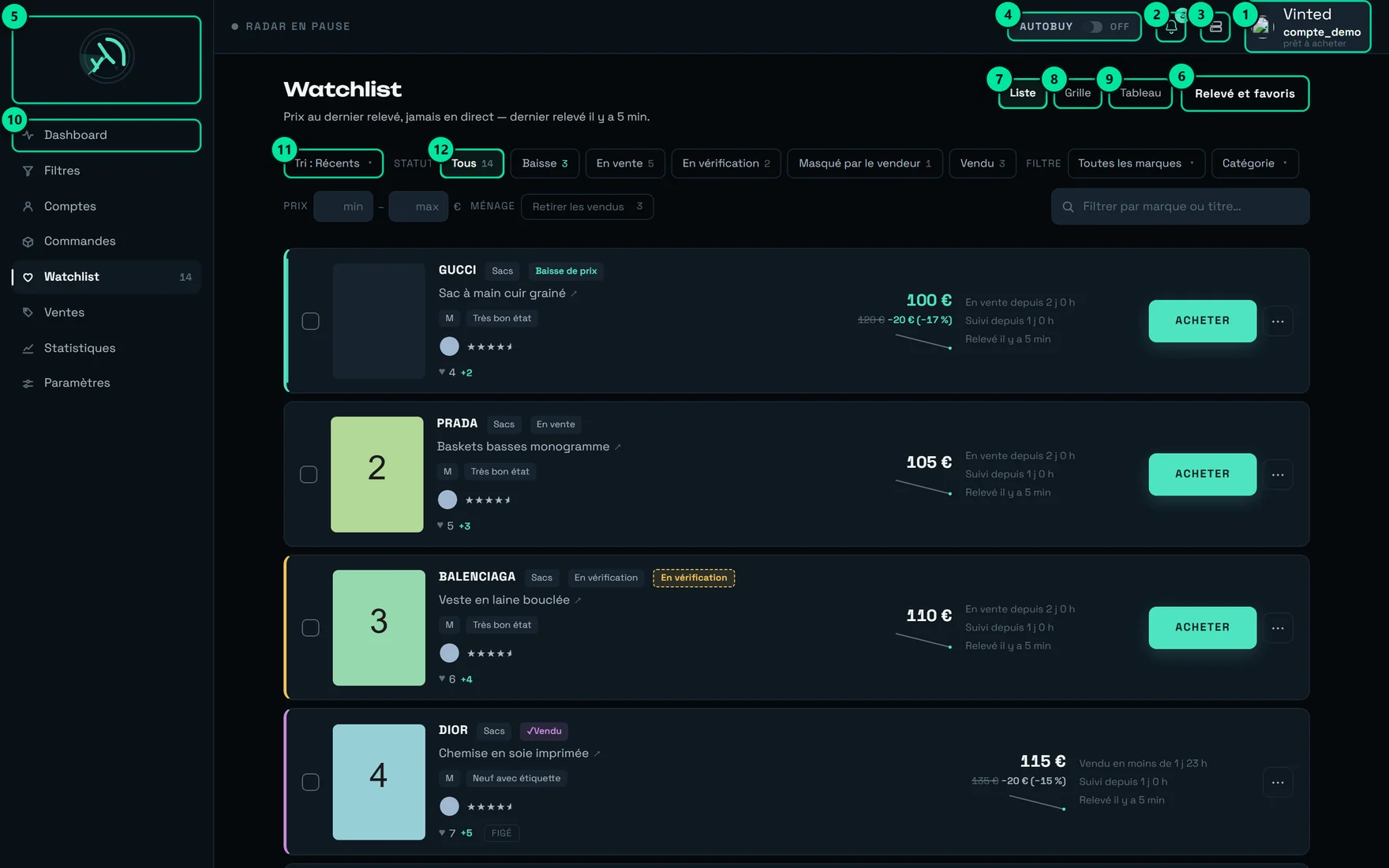Open more options for Gucci item
This screenshot has width=1389, height=868.
pyautogui.click(x=1278, y=321)
